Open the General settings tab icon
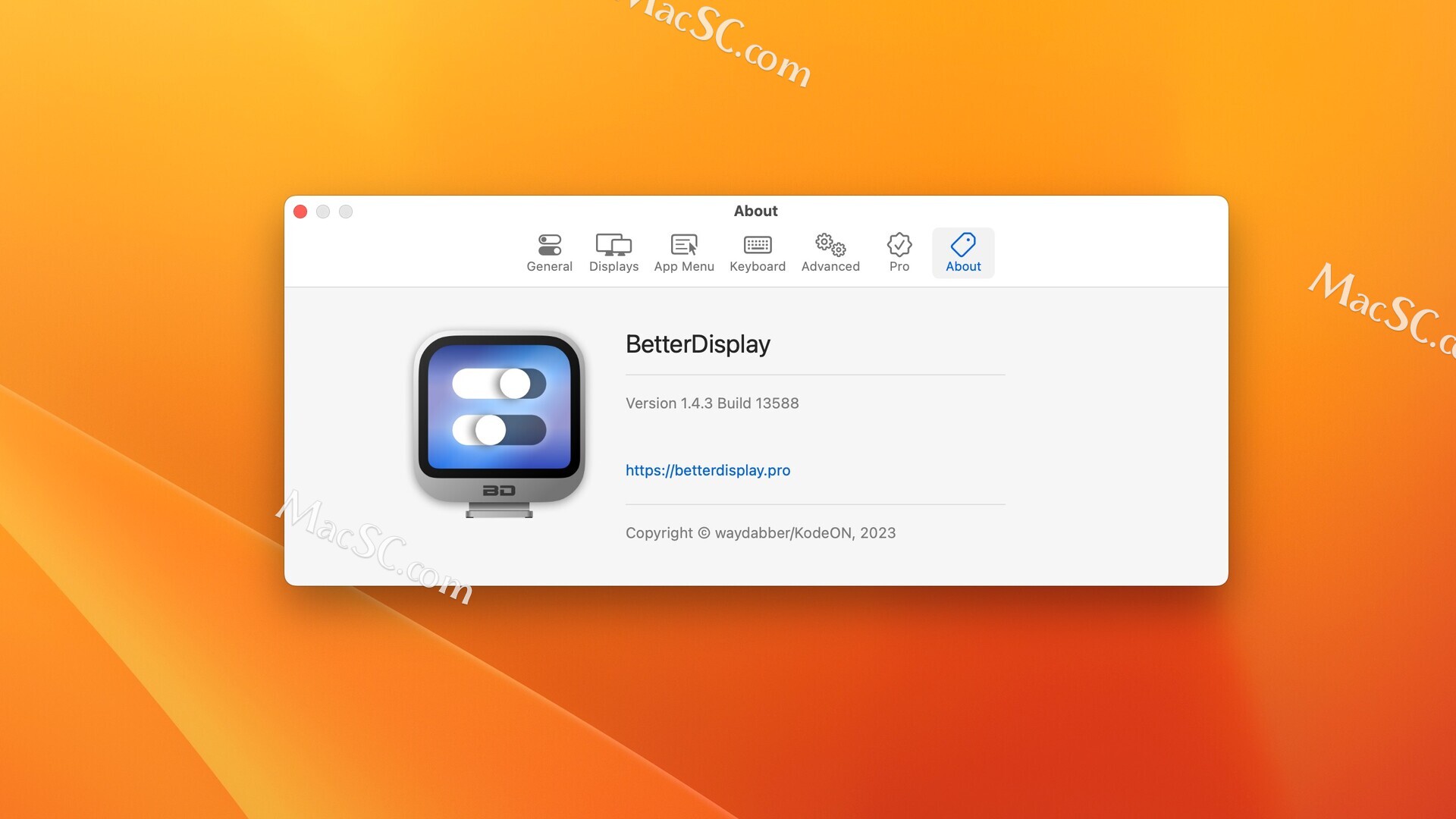The image size is (1456, 819). coord(549,244)
